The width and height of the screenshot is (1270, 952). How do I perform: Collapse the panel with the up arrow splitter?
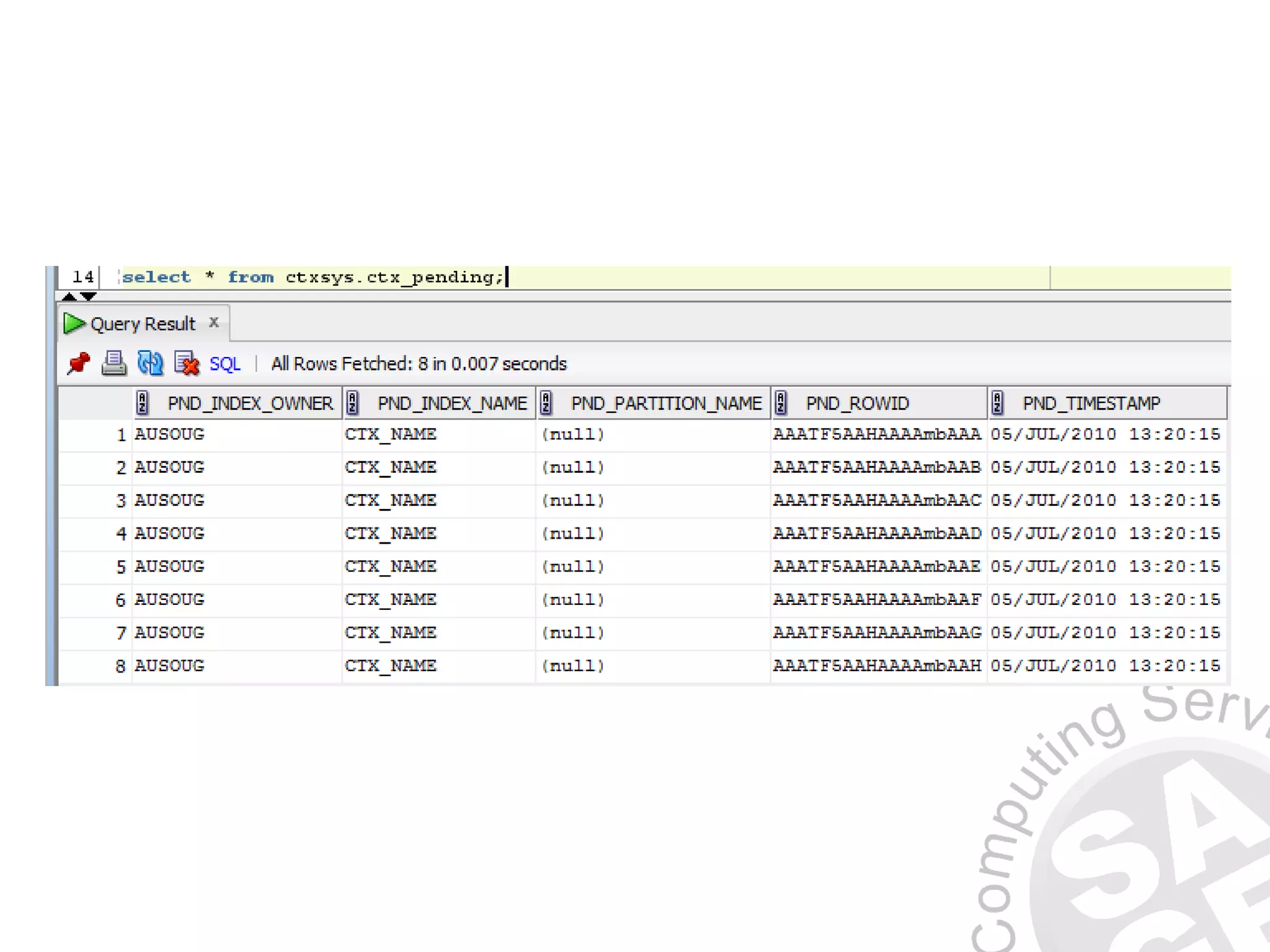tap(69, 297)
